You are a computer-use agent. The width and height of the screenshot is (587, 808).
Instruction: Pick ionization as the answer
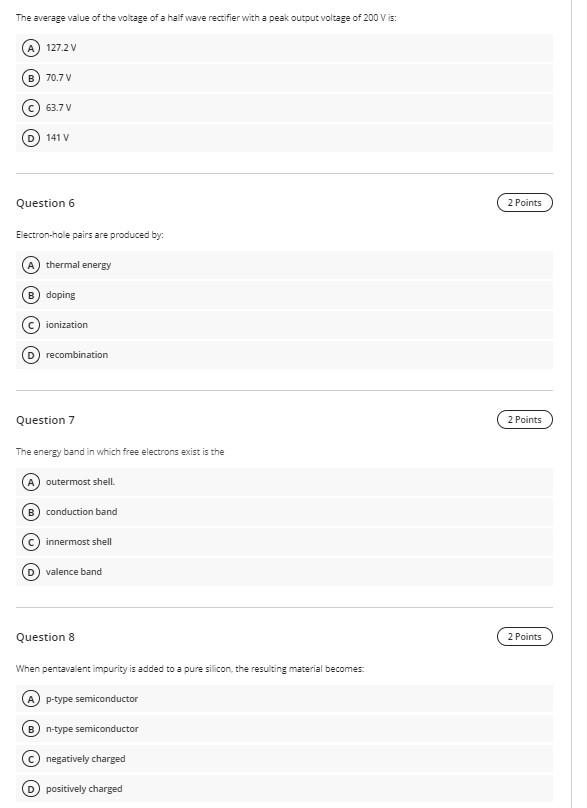(284, 325)
